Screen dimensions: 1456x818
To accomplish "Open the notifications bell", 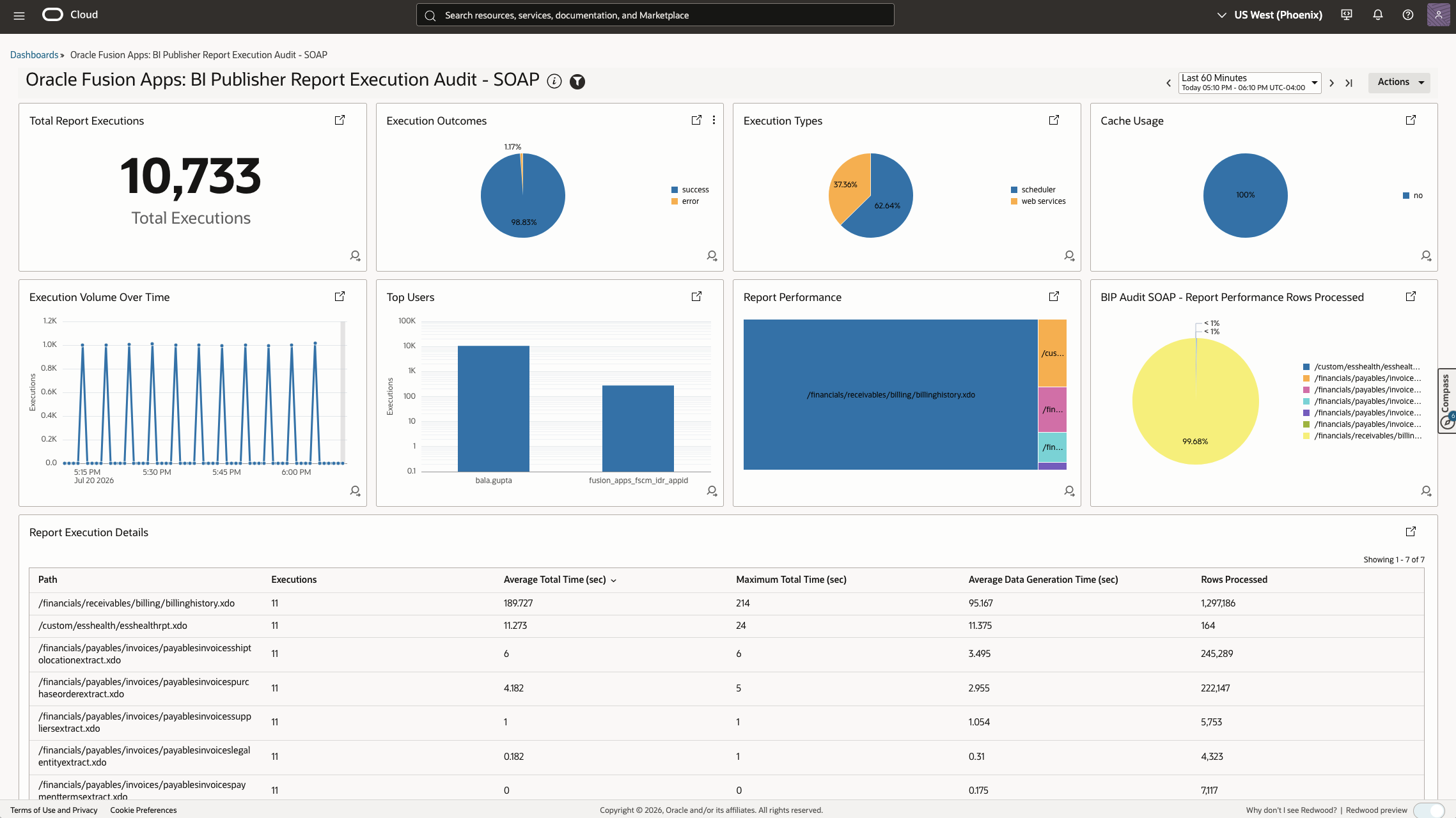I will pyautogui.click(x=1378, y=15).
